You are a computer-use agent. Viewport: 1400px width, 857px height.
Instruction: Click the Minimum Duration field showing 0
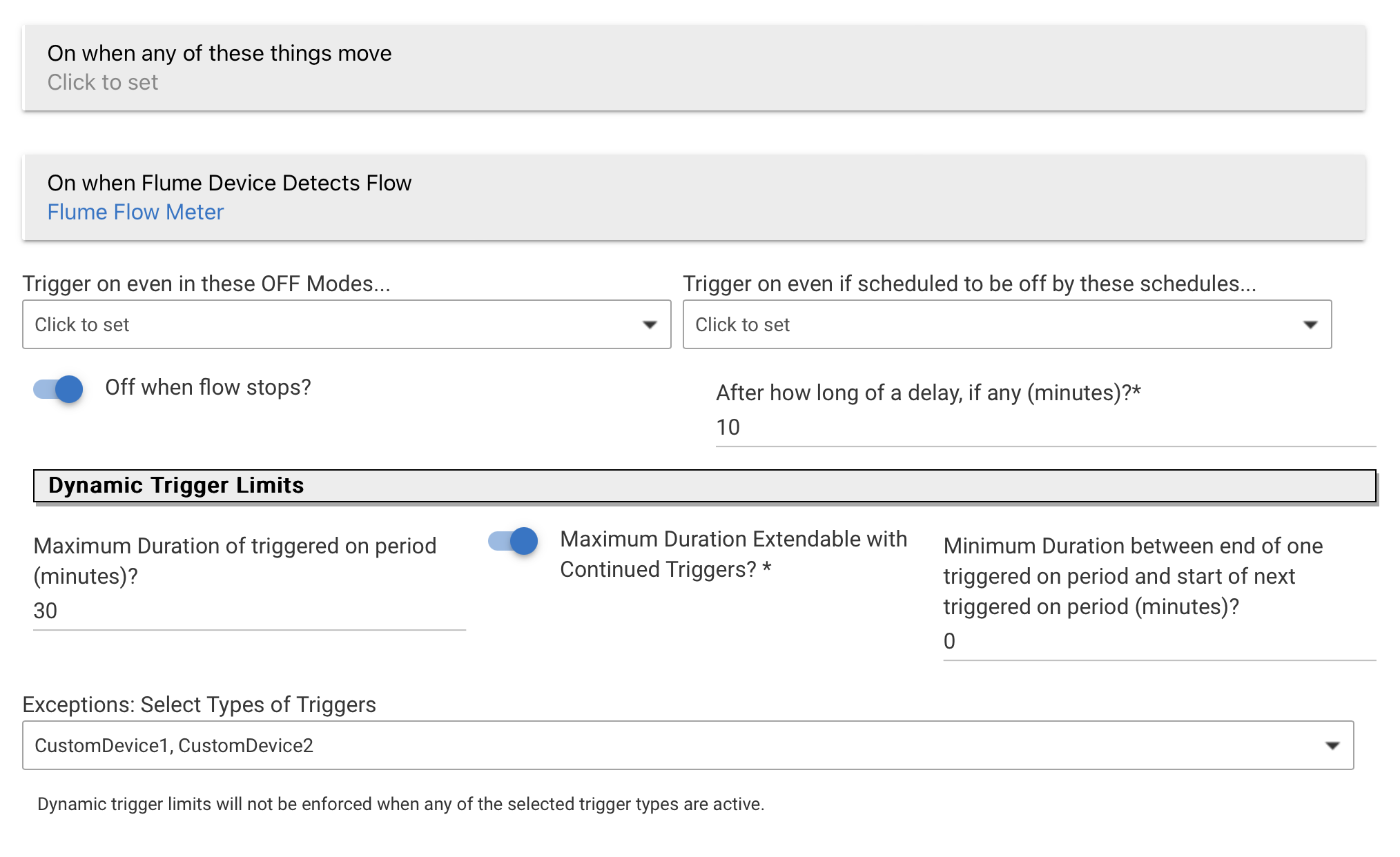pyautogui.click(x=1158, y=642)
